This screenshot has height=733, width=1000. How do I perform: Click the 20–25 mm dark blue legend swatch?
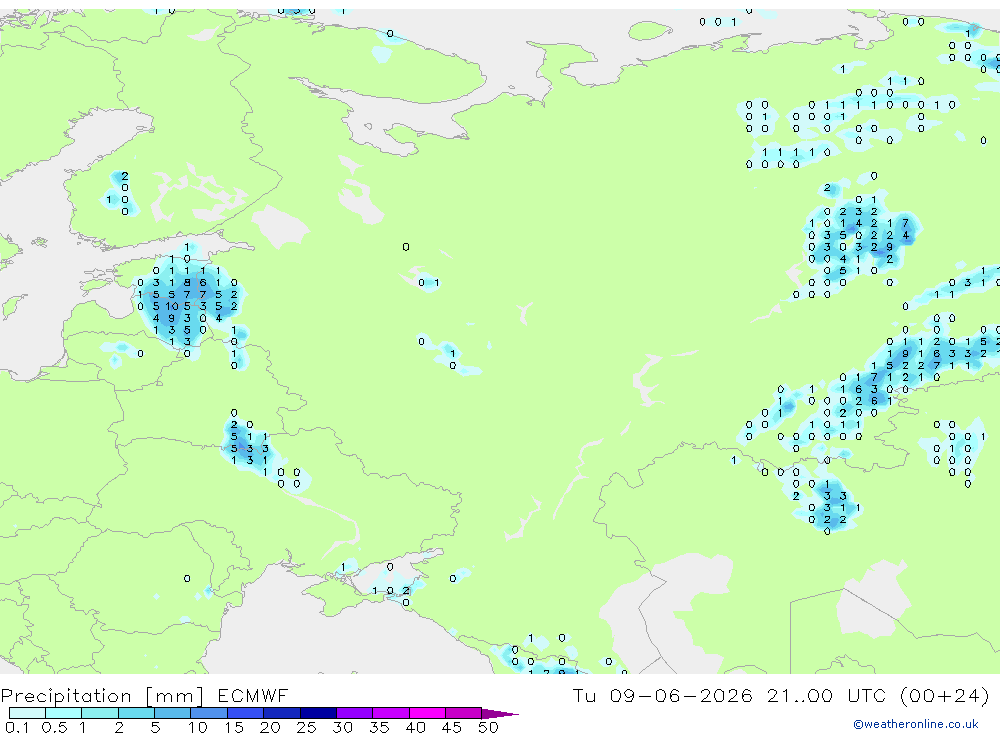[x=282, y=713]
